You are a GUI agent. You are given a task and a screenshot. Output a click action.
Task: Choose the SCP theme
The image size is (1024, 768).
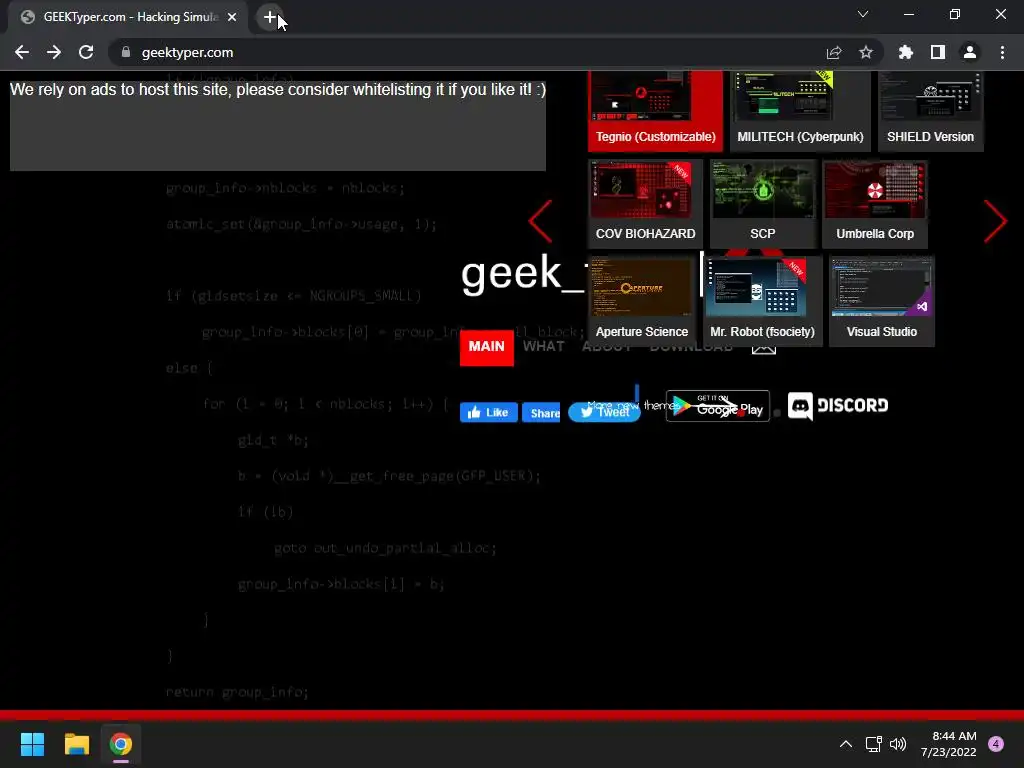point(762,204)
